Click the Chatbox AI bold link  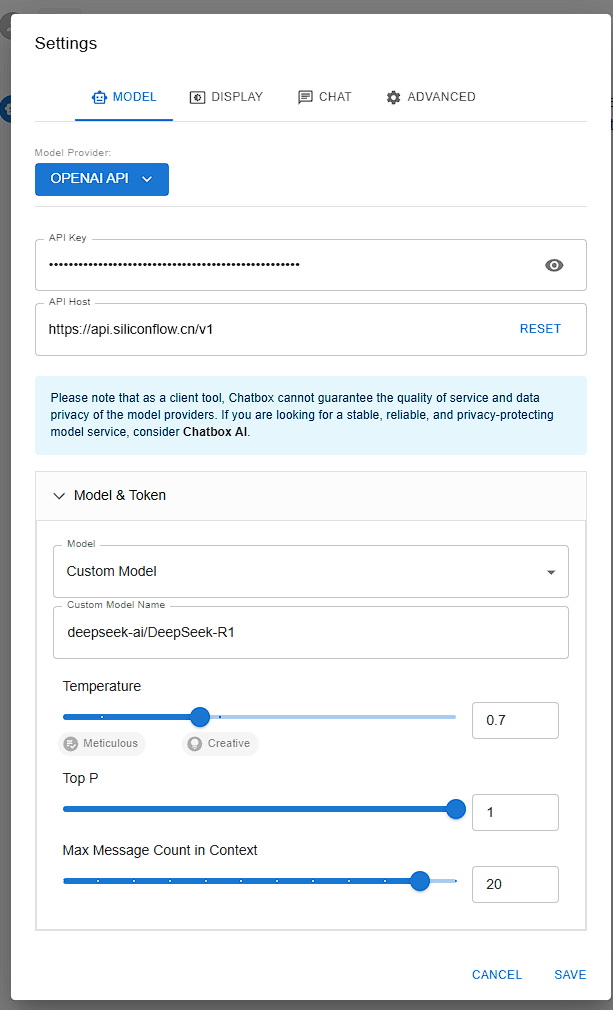point(215,432)
